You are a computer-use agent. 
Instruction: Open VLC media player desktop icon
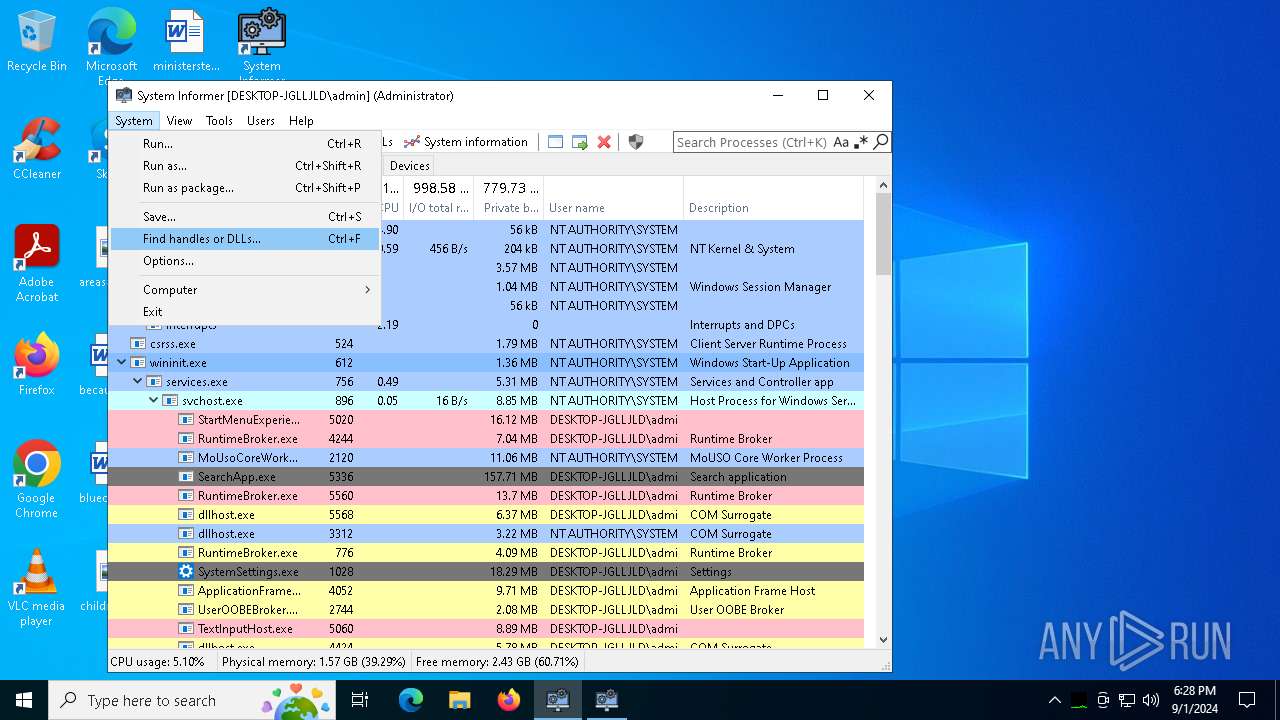[x=37, y=588]
